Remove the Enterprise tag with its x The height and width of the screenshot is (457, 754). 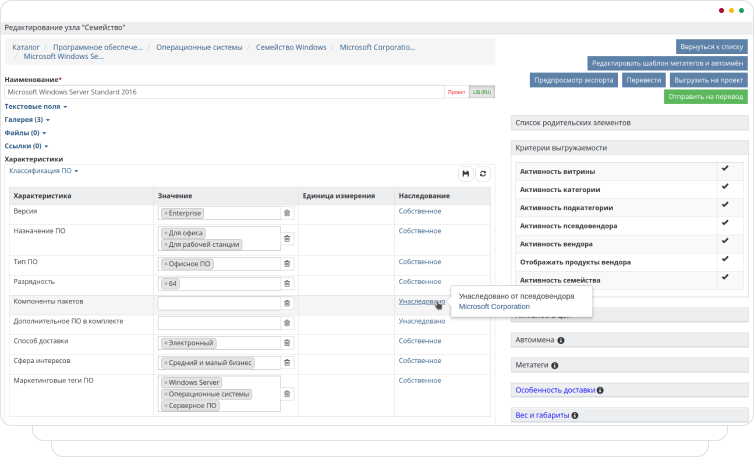tap(166, 213)
